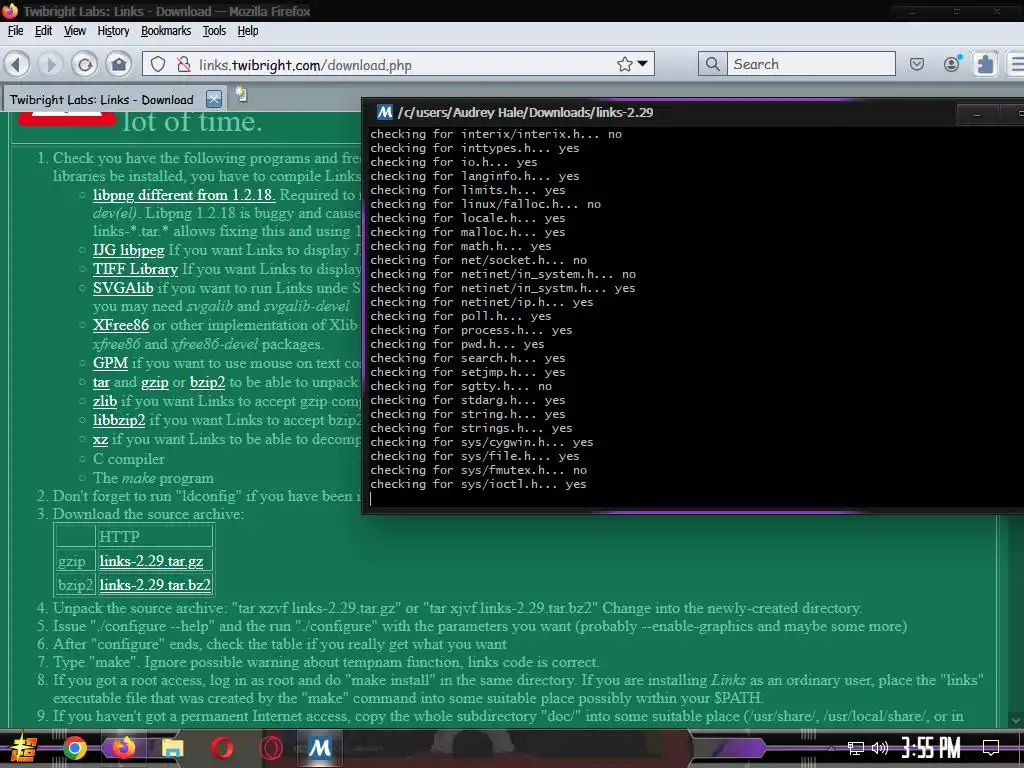1024x768 pixels.
Task: Follow the libbzip2 link
Action: (119, 420)
